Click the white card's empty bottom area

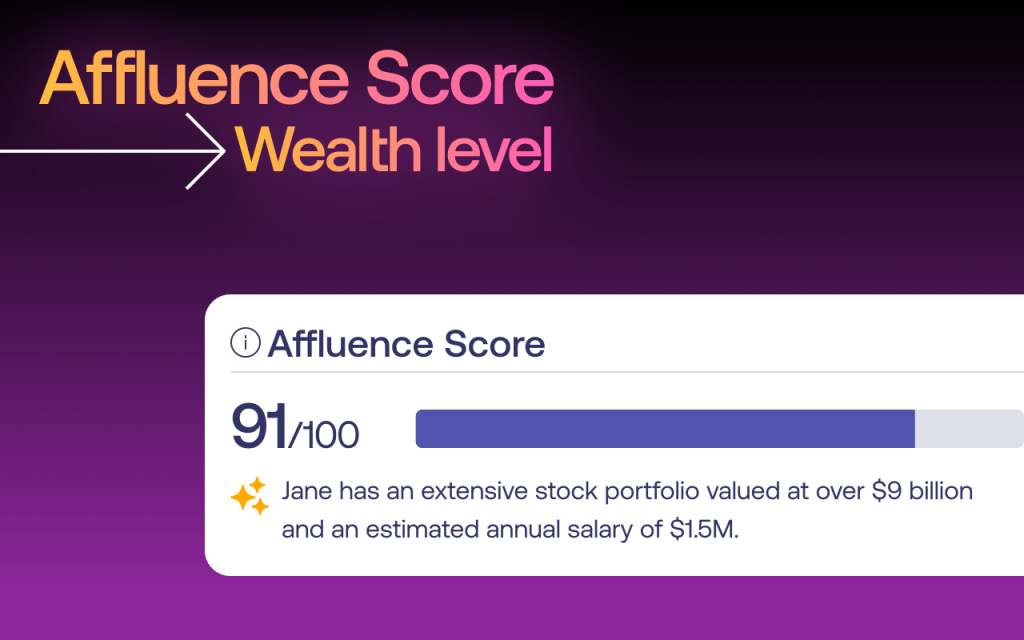(x=614, y=560)
